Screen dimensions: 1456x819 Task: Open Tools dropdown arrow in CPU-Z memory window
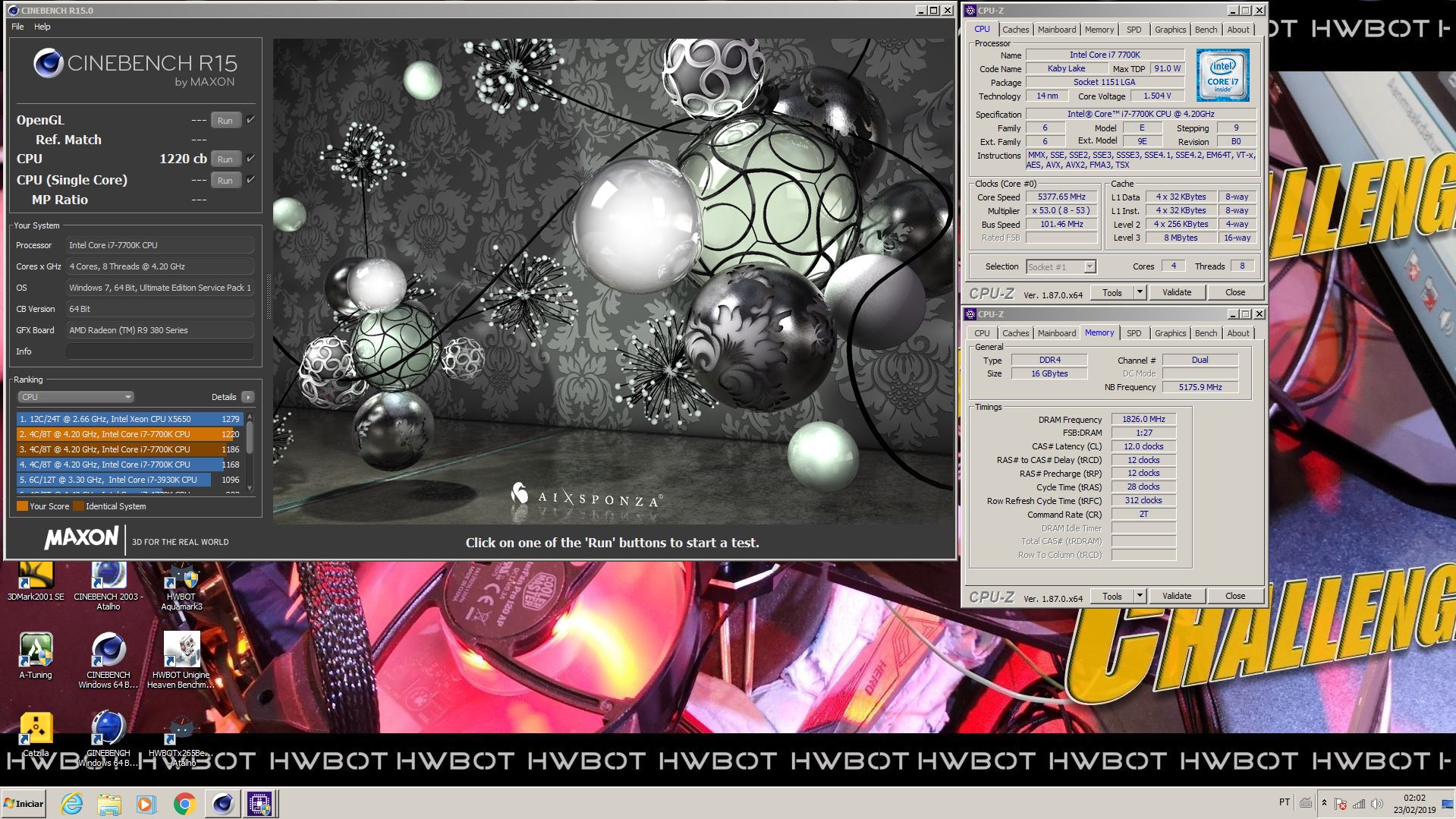point(1139,596)
